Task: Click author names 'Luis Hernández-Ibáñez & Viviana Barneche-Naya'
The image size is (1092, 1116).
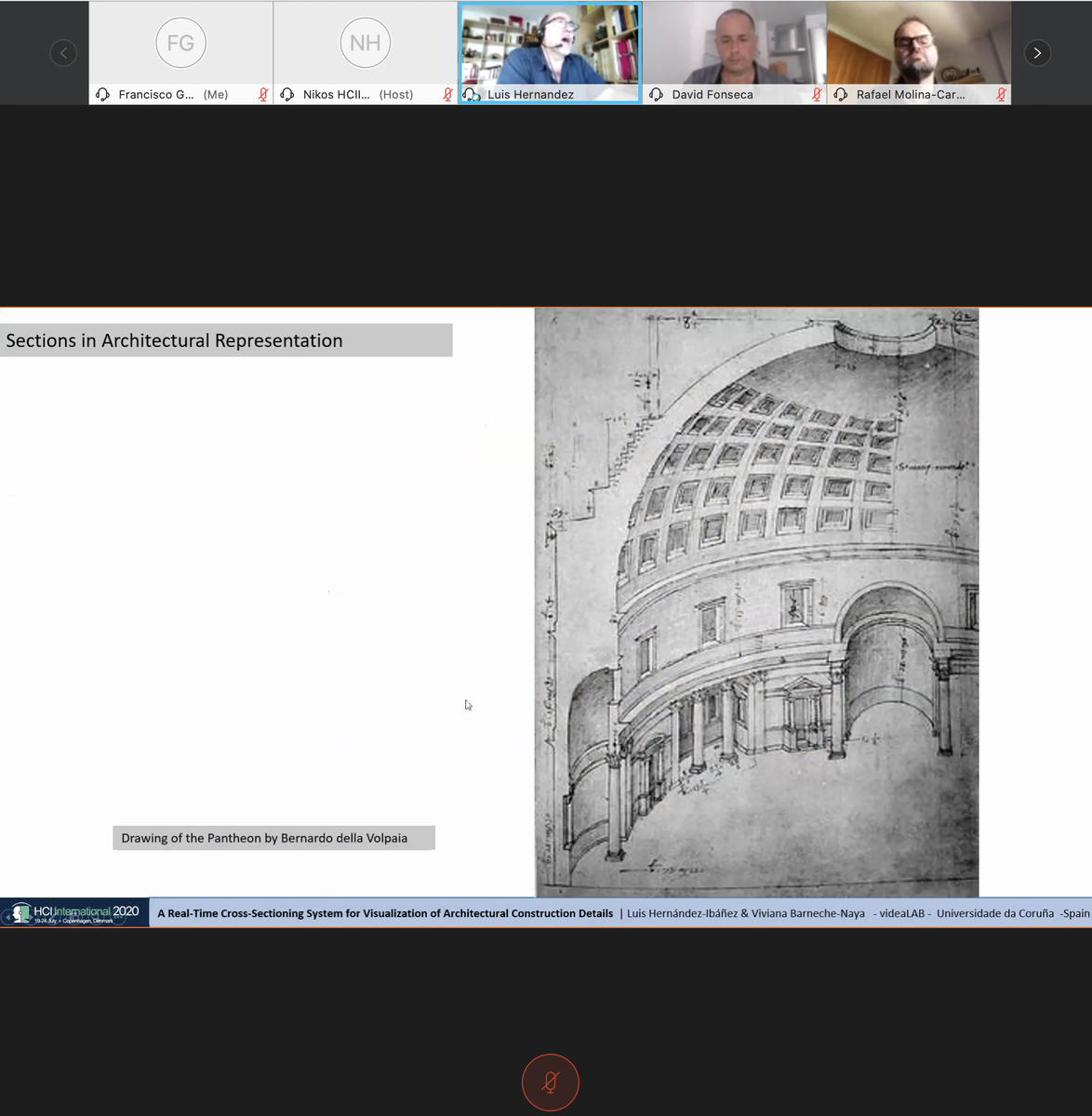Action: pos(746,913)
